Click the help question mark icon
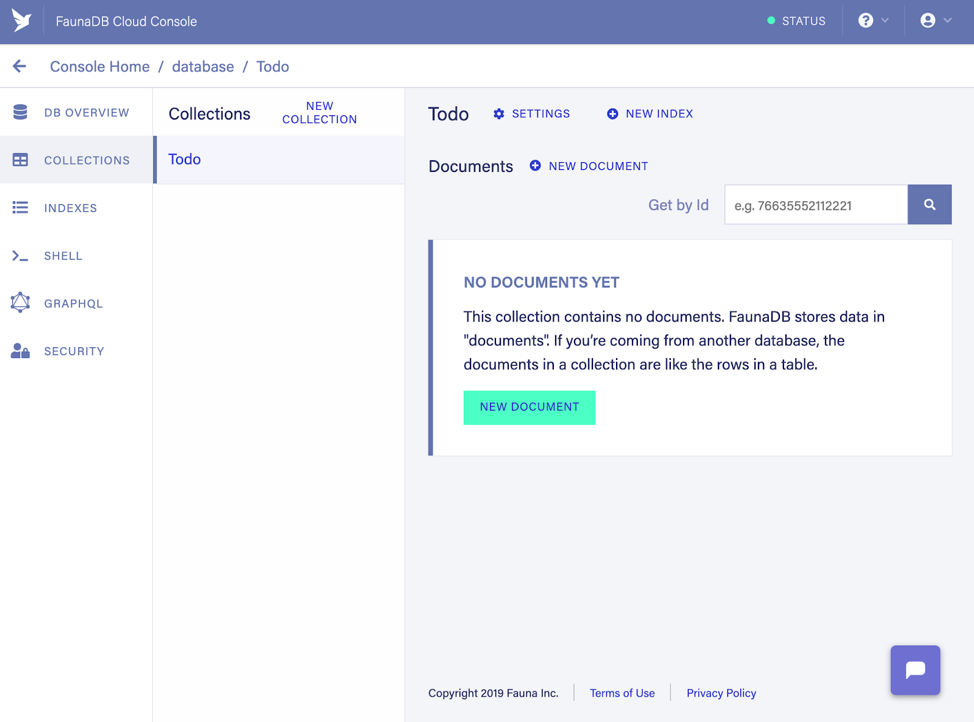 pos(865,21)
